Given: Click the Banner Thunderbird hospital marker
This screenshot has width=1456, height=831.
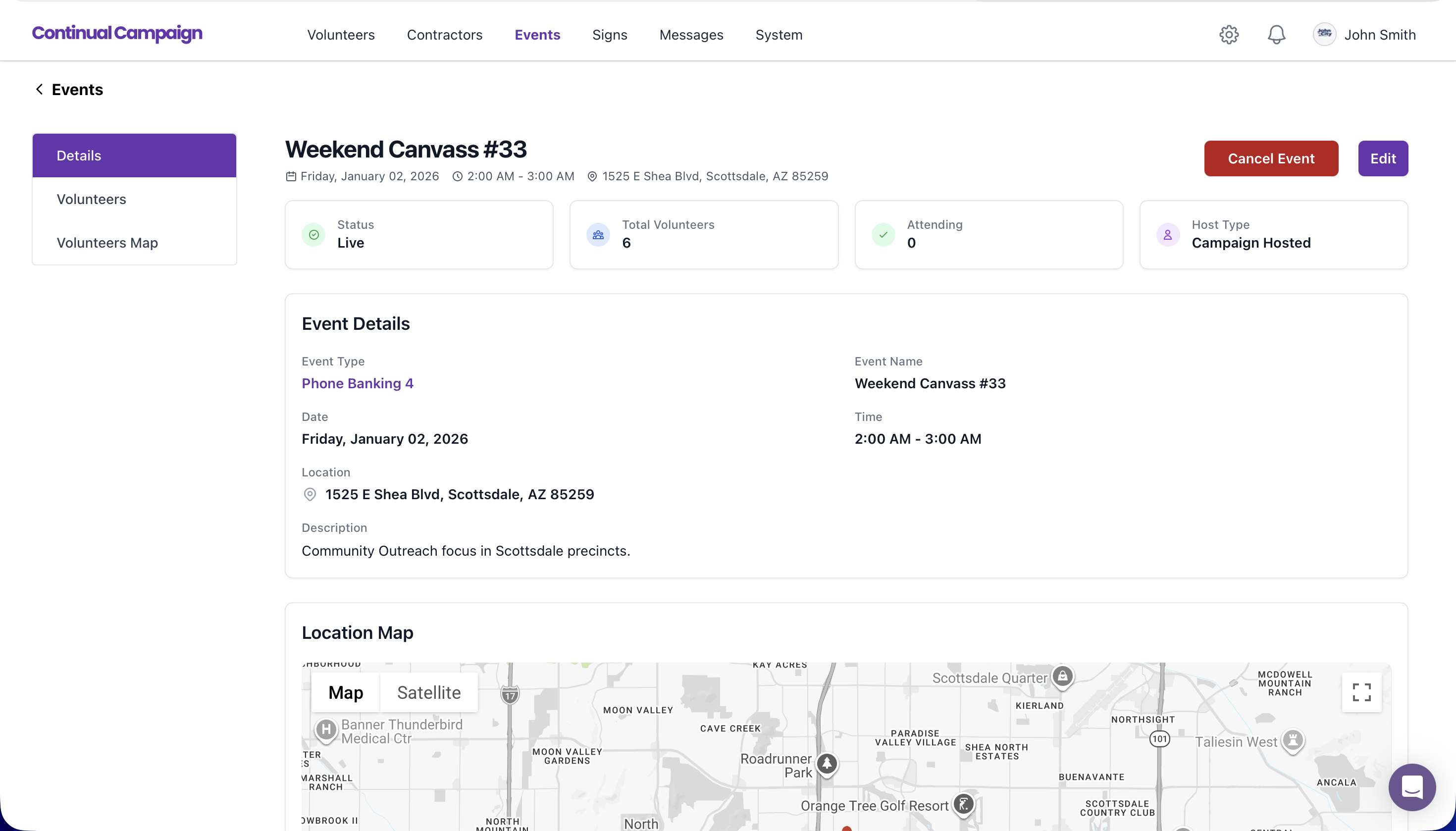Looking at the screenshot, I should [326, 729].
